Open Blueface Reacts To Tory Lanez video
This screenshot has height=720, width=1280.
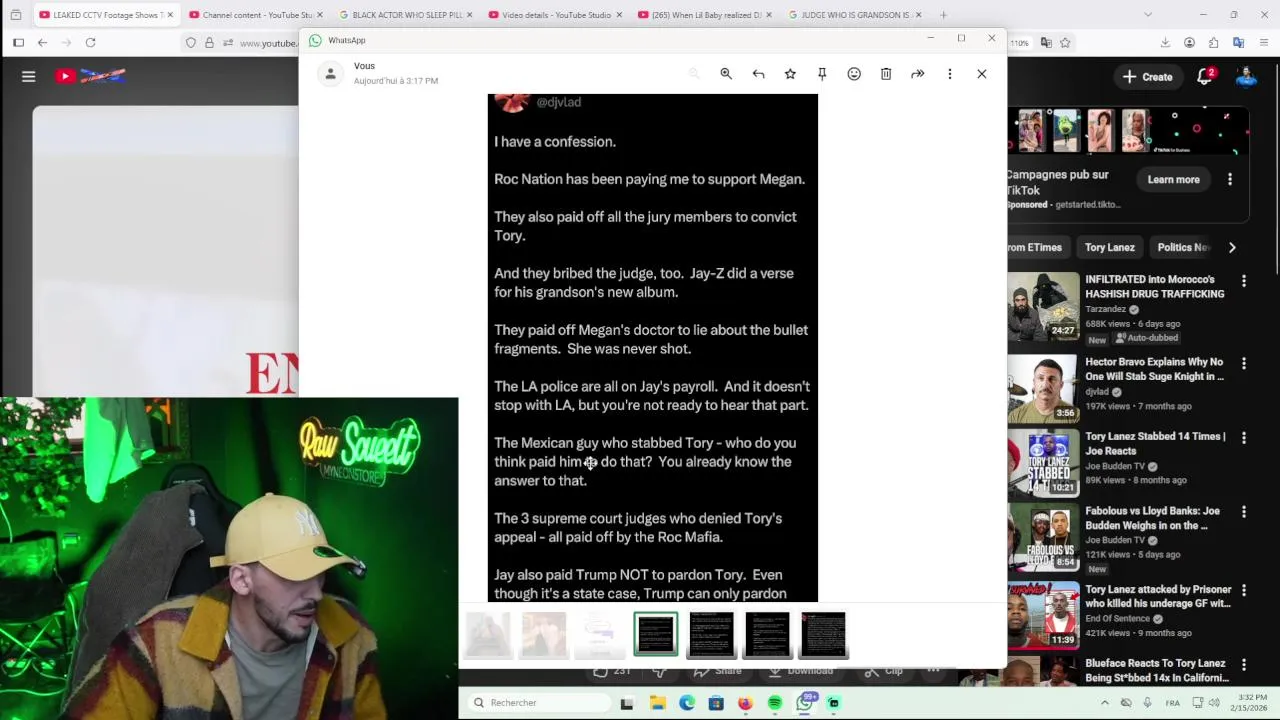click(x=1157, y=670)
